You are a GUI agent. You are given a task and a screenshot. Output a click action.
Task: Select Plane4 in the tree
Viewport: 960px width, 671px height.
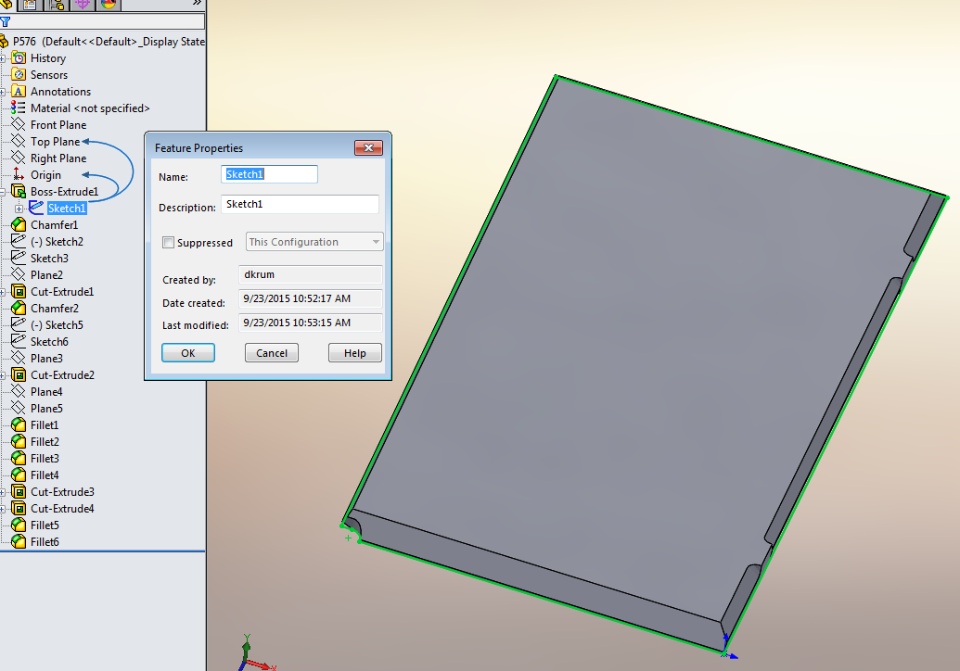tap(47, 392)
